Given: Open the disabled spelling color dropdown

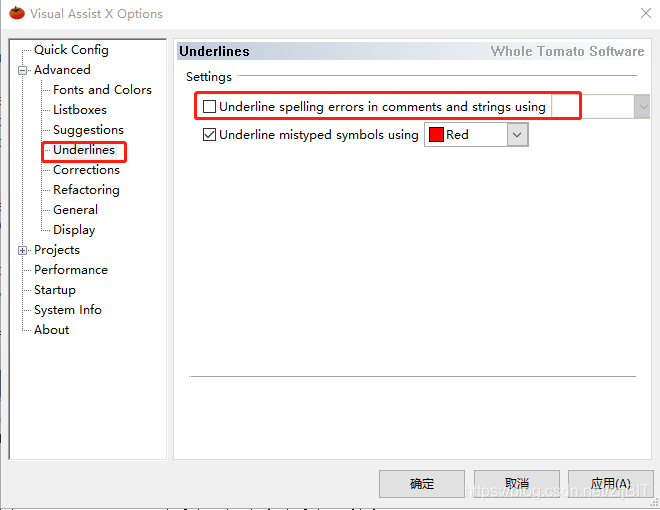Looking at the screenshot, I should [x=642, y=106].
